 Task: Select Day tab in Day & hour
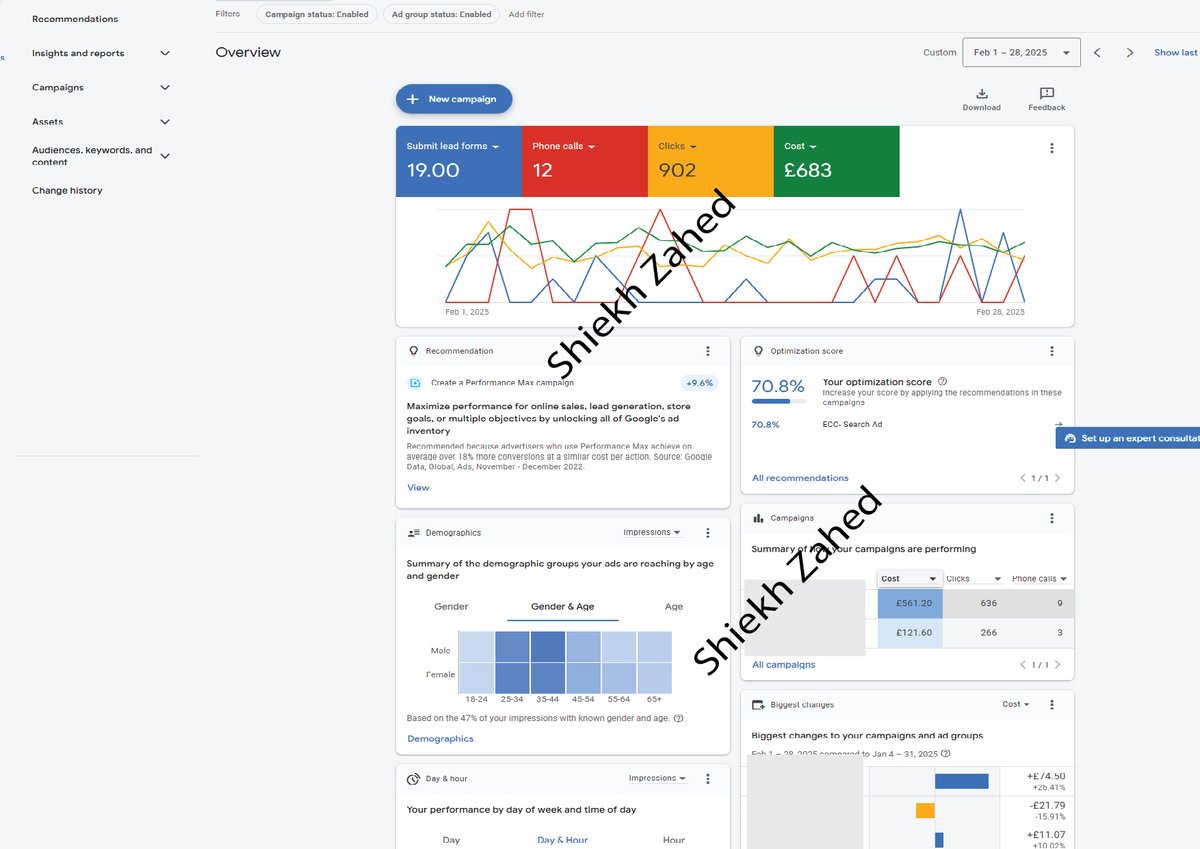[x=451, y=840]
